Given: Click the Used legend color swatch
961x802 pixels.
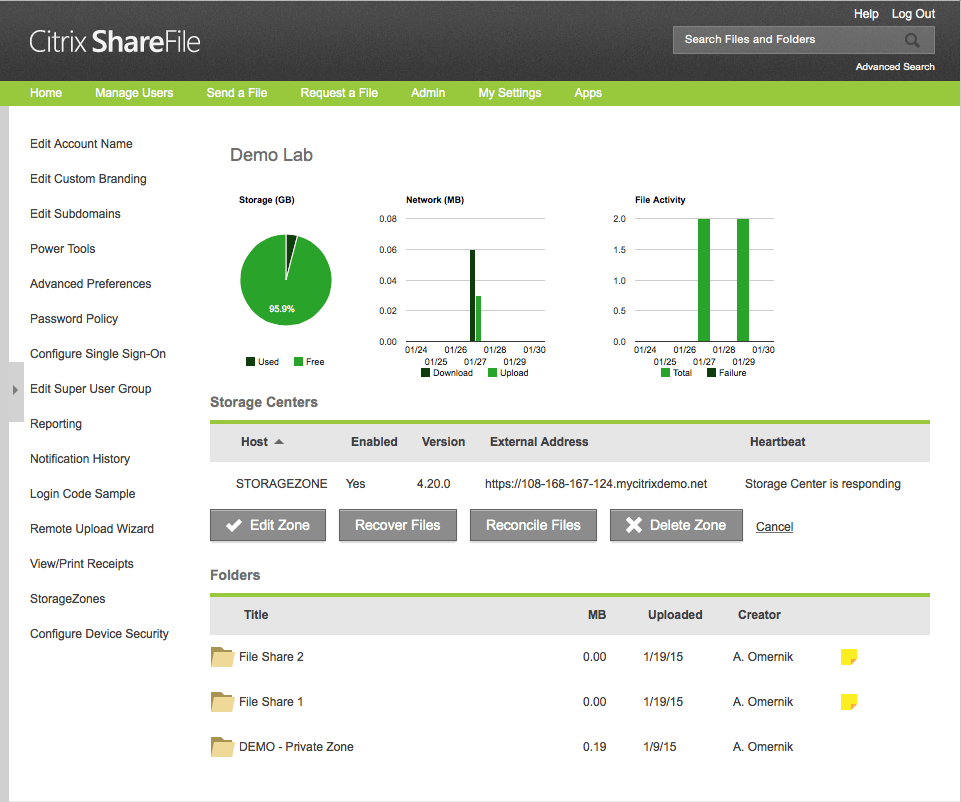Looking at the screenshot, I should [250, 361].
